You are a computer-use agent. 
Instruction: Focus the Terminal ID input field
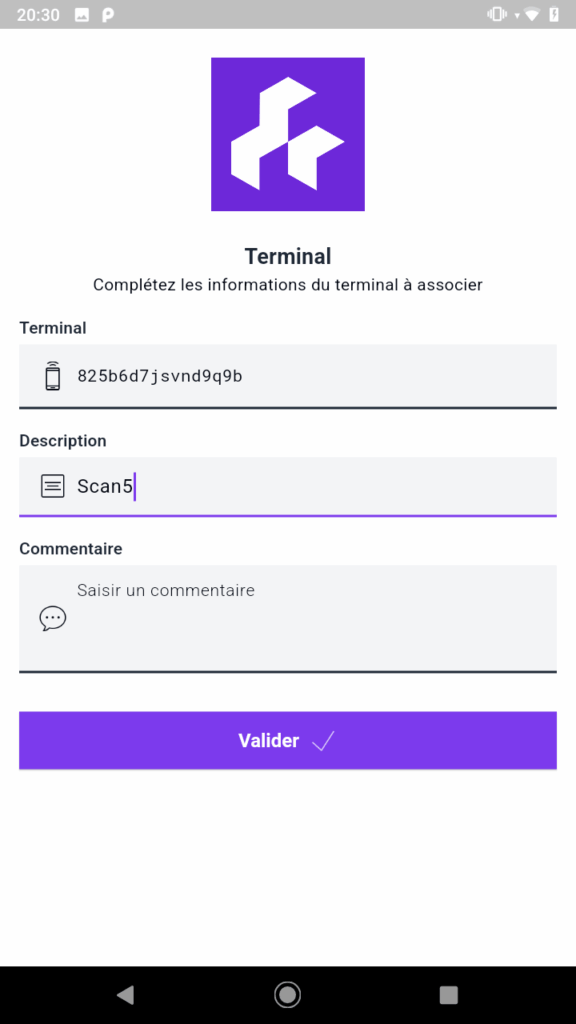pyautogui.click(x=287, y=376)
